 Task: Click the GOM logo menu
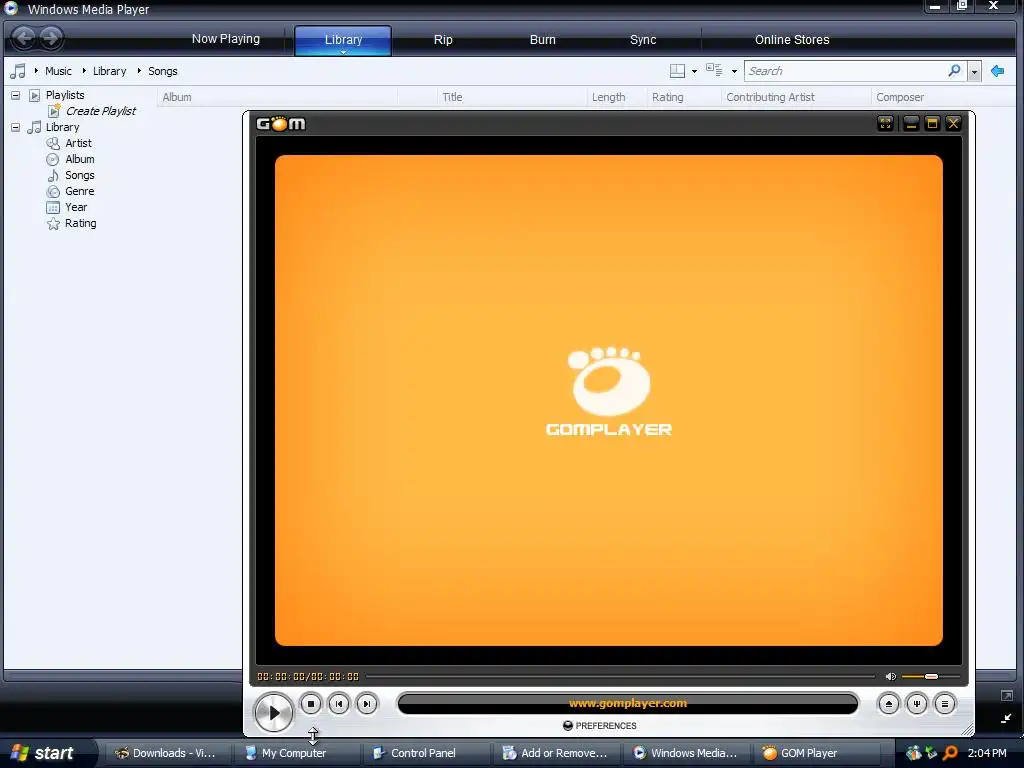coord(281,123)
